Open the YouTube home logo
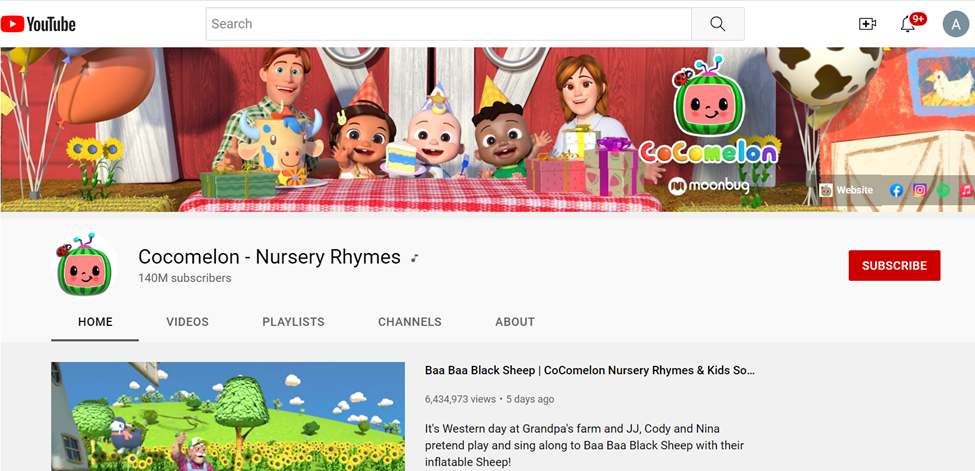 point(39,24)
